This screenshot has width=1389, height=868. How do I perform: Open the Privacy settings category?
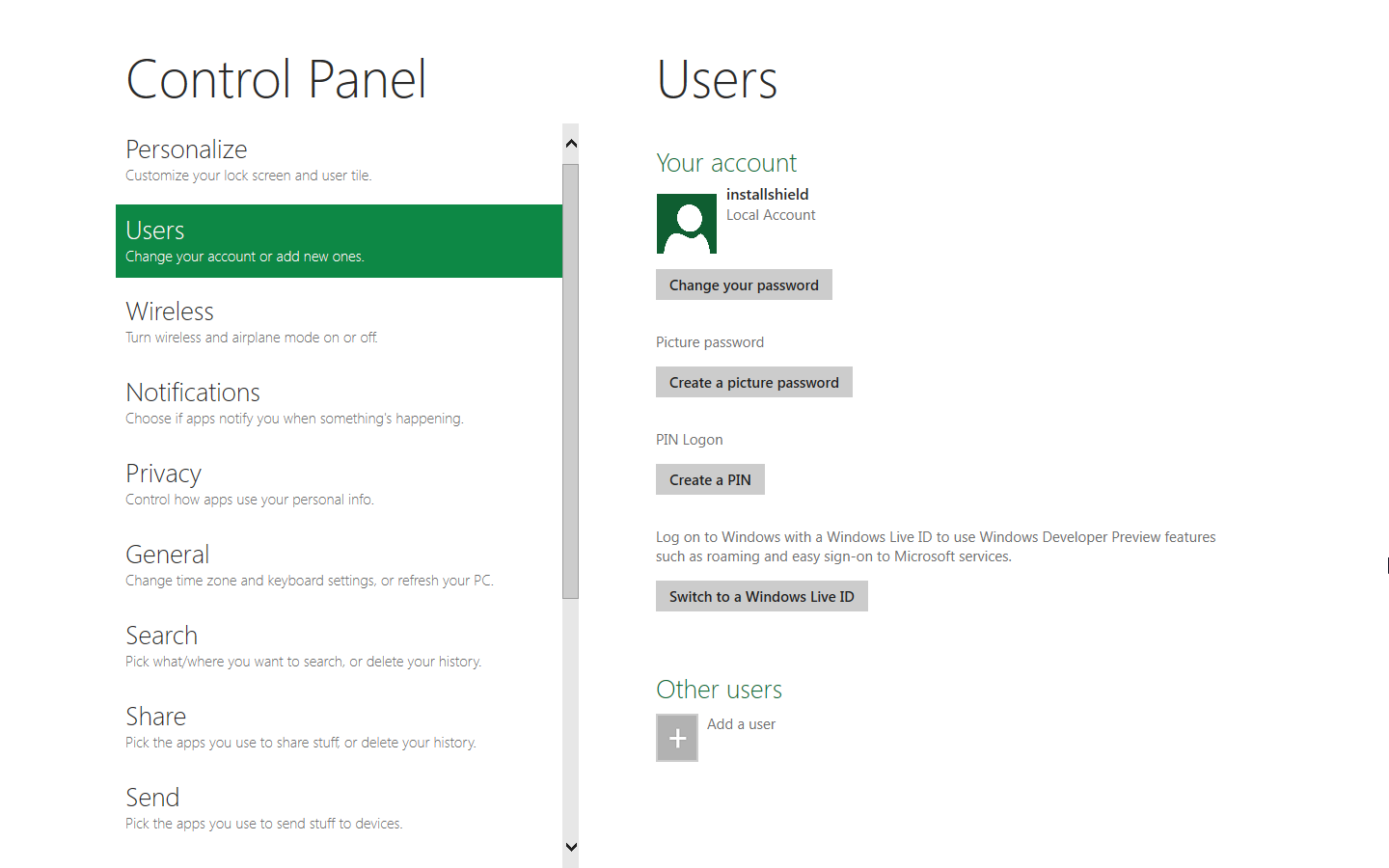point(339,484)
